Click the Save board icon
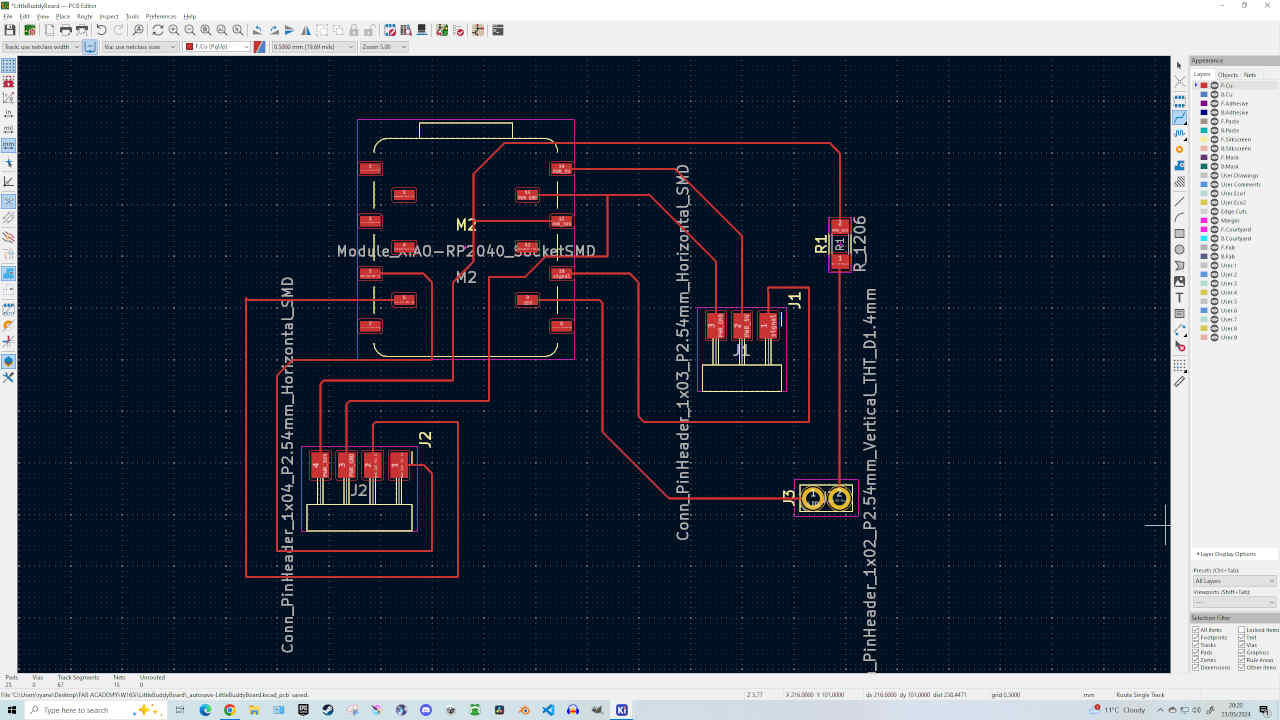The height and width of the screenshot is (720, 1280). [x=9, y=30]
